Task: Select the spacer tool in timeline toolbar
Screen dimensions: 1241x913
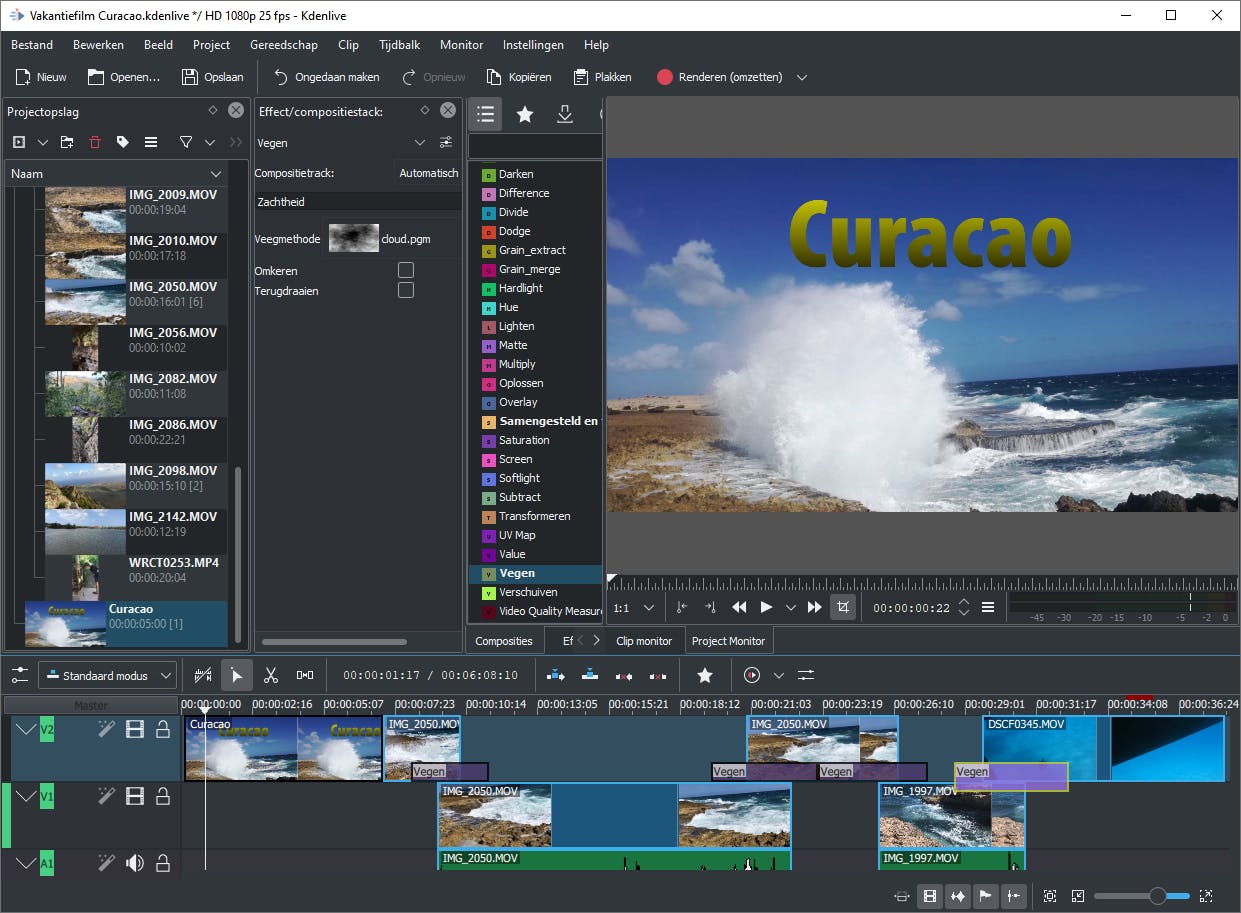Action: pos(305,676)
